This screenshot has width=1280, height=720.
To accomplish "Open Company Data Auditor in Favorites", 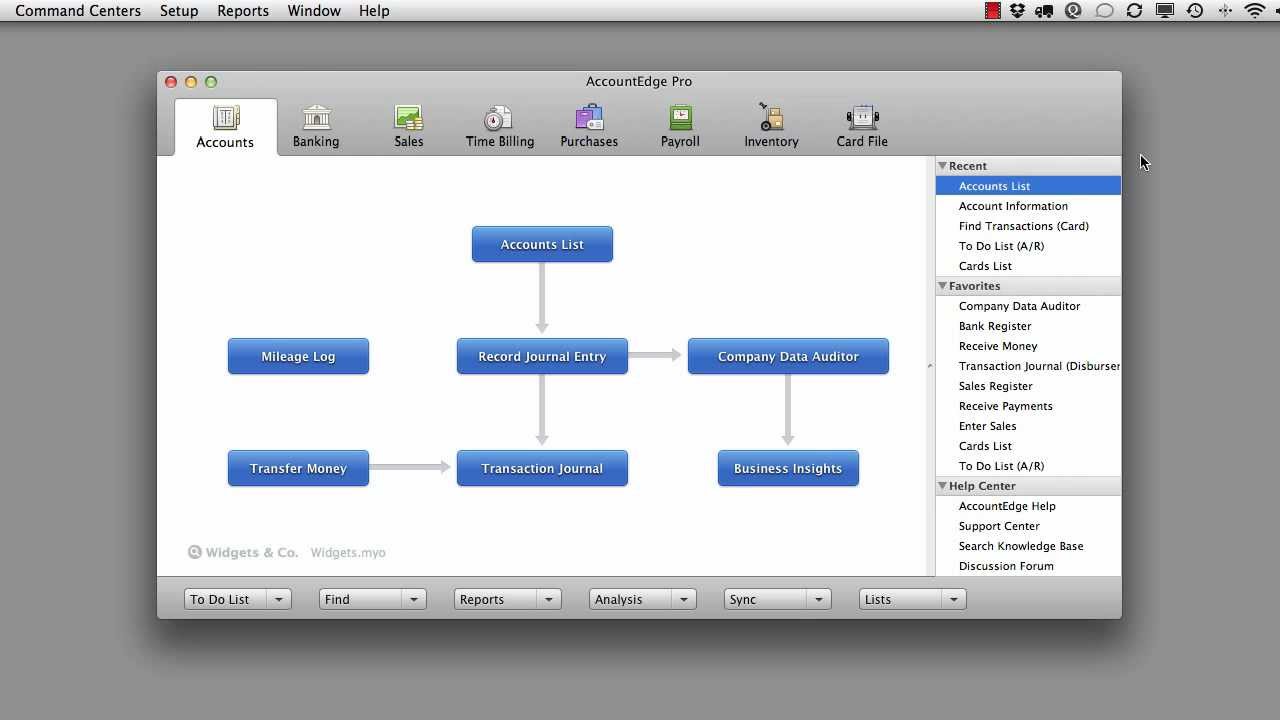I will 1028,306.
